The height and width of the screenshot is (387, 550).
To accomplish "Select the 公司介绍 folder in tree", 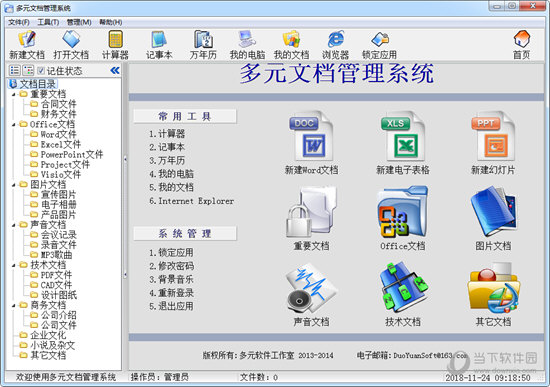I will tap(53, 315).
